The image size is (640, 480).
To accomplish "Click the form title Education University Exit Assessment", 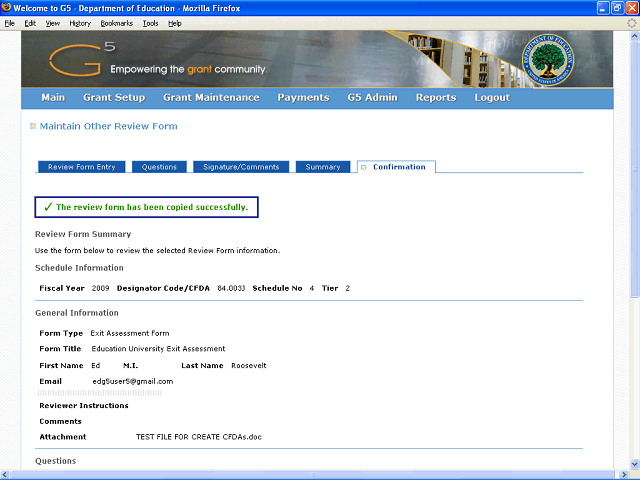I will click(158, 349).
